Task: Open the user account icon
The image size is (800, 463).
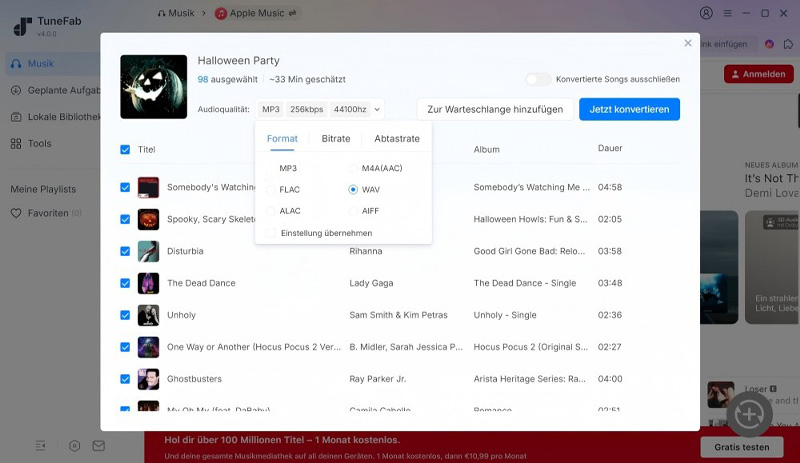Action: coord(706,13)
